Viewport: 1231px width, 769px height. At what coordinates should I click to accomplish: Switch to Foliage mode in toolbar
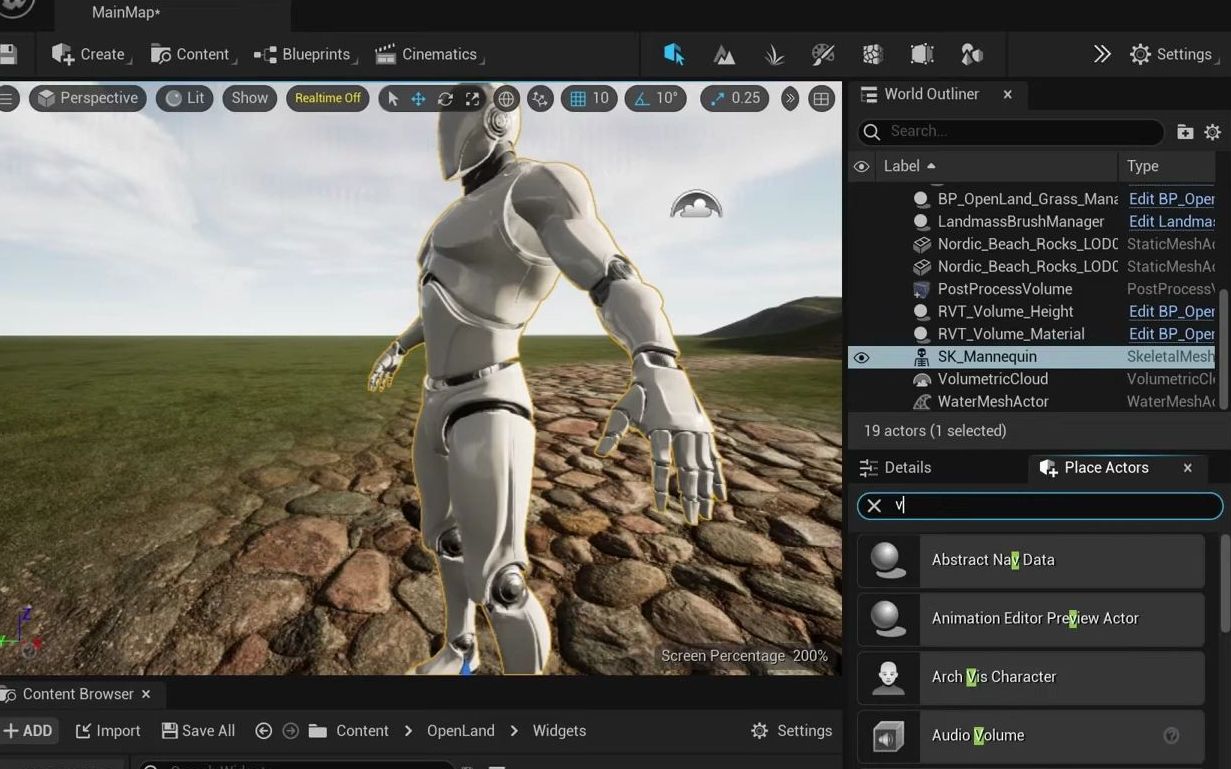[774, 55]
